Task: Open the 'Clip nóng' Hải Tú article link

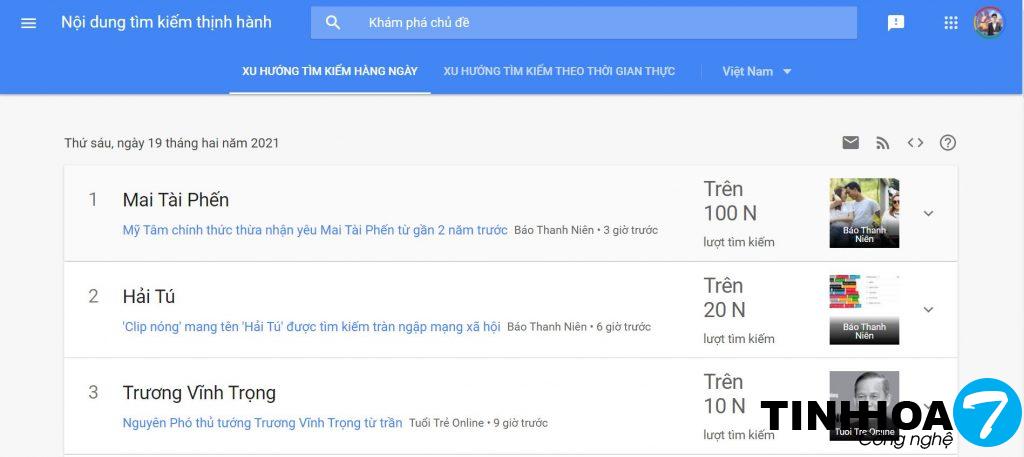Action: point(311,327)
